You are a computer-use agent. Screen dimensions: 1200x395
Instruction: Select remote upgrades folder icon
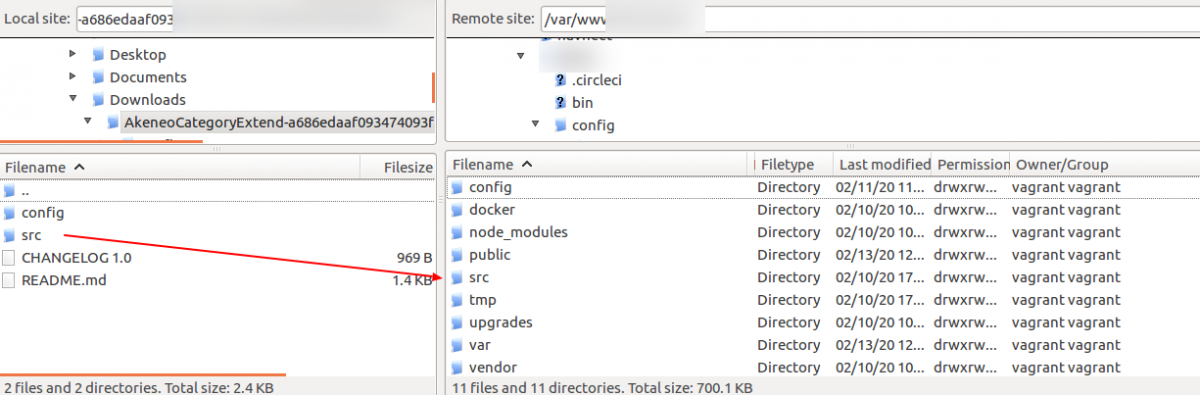point(457,322)
